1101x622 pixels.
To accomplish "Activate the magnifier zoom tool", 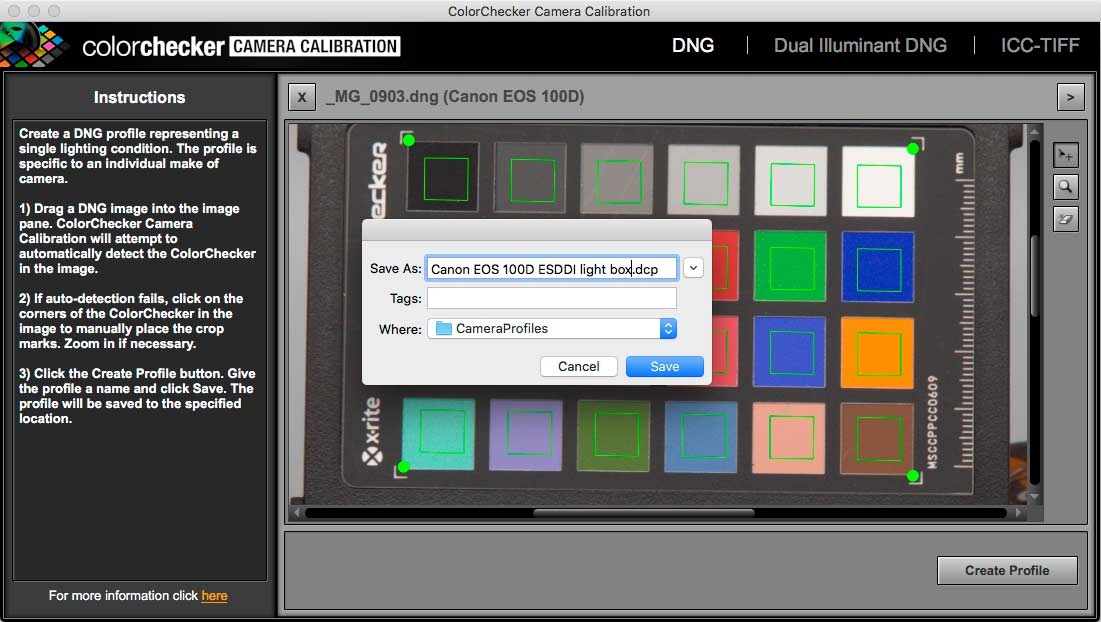I will tap(1065, 187).
